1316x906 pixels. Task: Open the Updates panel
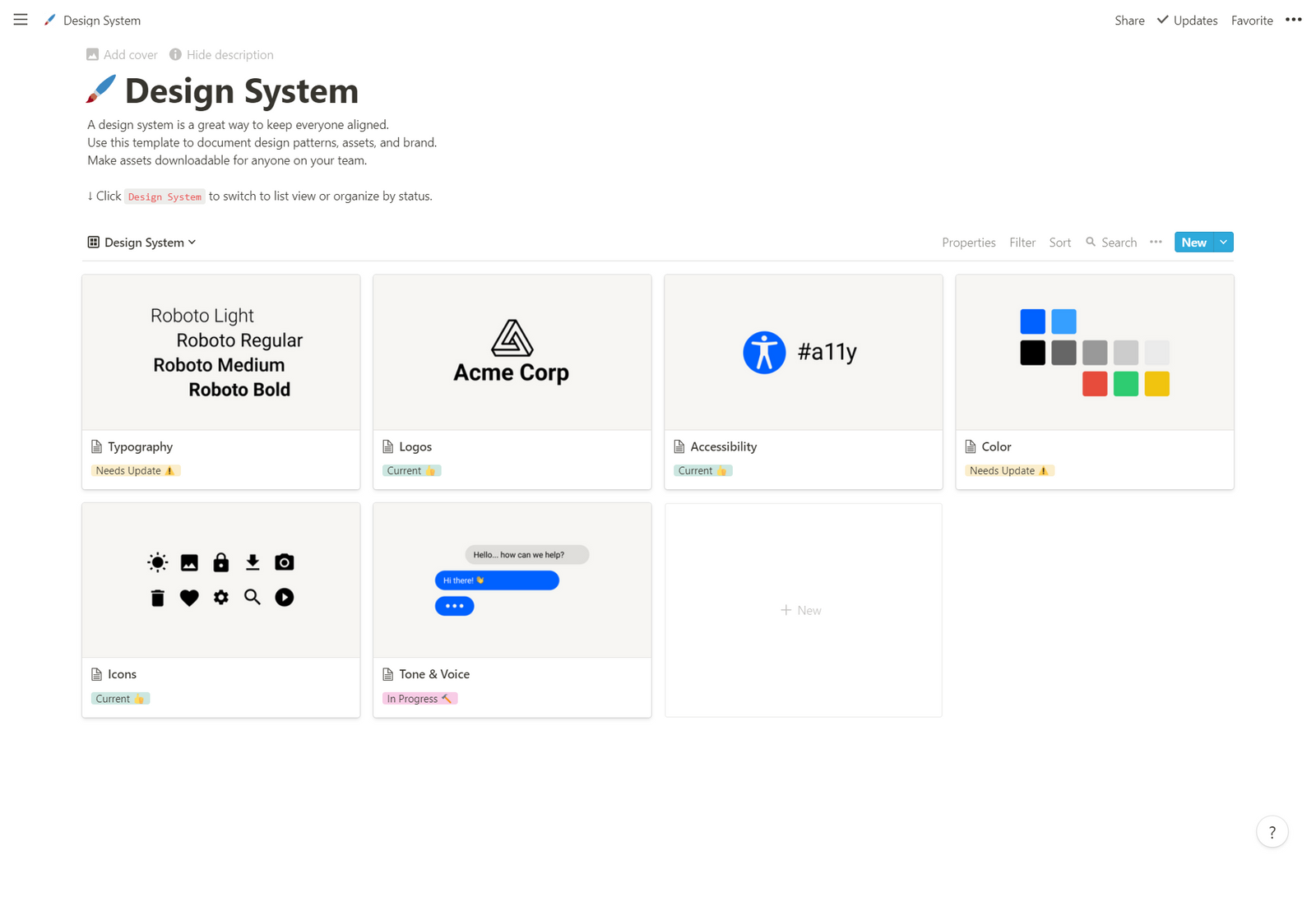point(1187,21)
